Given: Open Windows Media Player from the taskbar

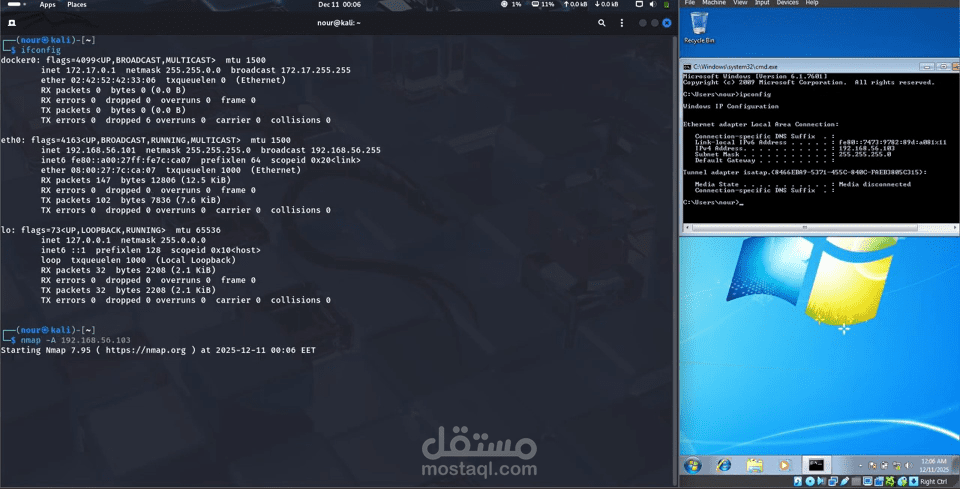Looking at the screenshot, I should (x=785, y=465).
